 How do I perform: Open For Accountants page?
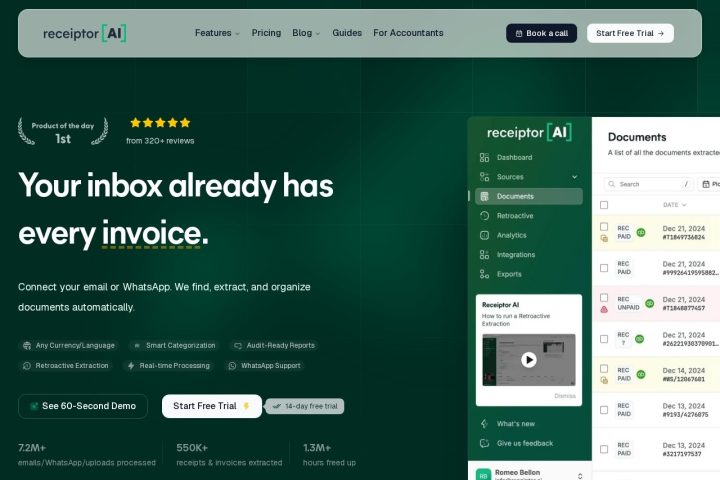pyautogui.click(x=408, y=33)
